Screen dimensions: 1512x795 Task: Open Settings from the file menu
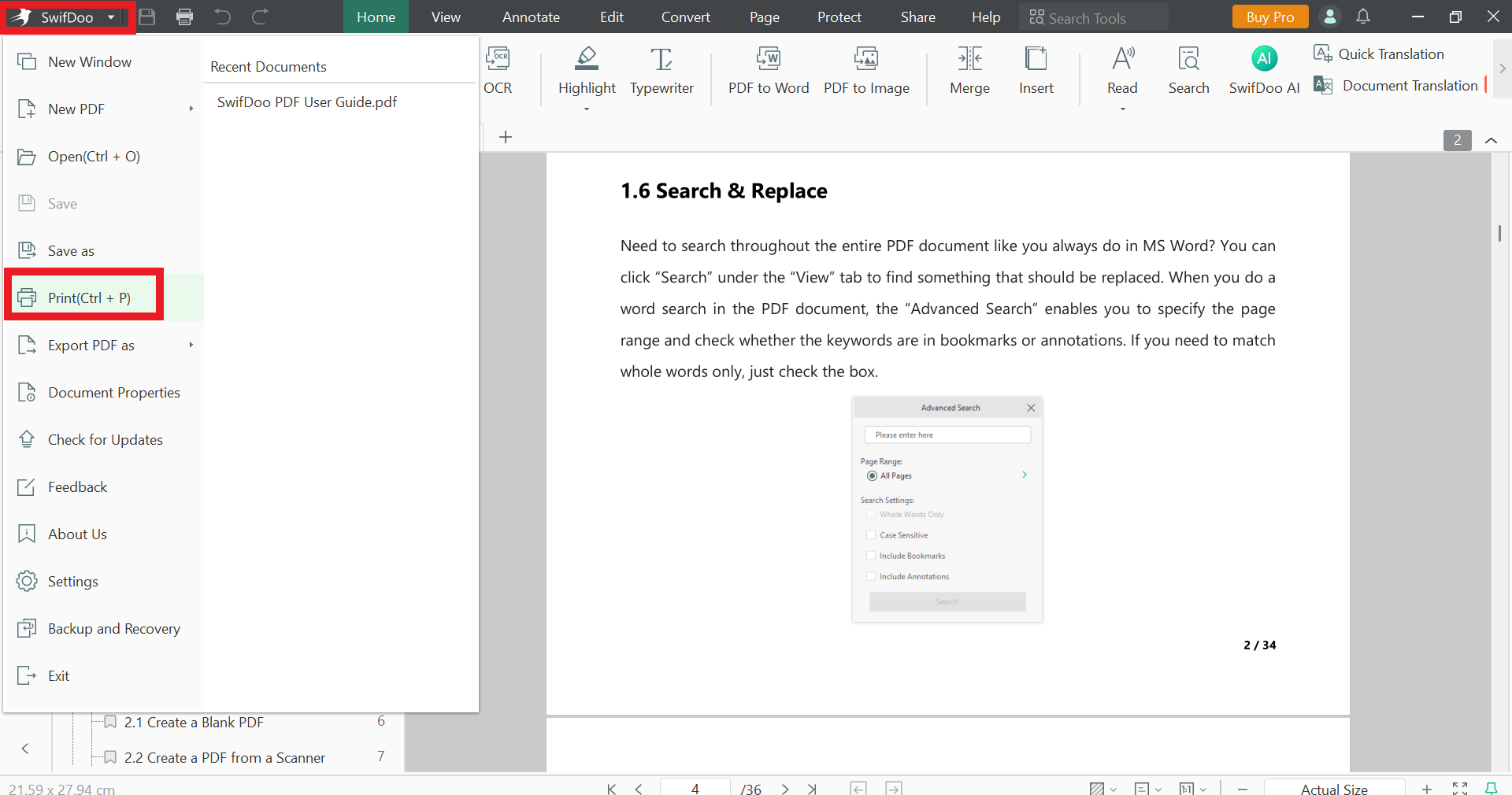pyautogui.click(x=103, y=582)
